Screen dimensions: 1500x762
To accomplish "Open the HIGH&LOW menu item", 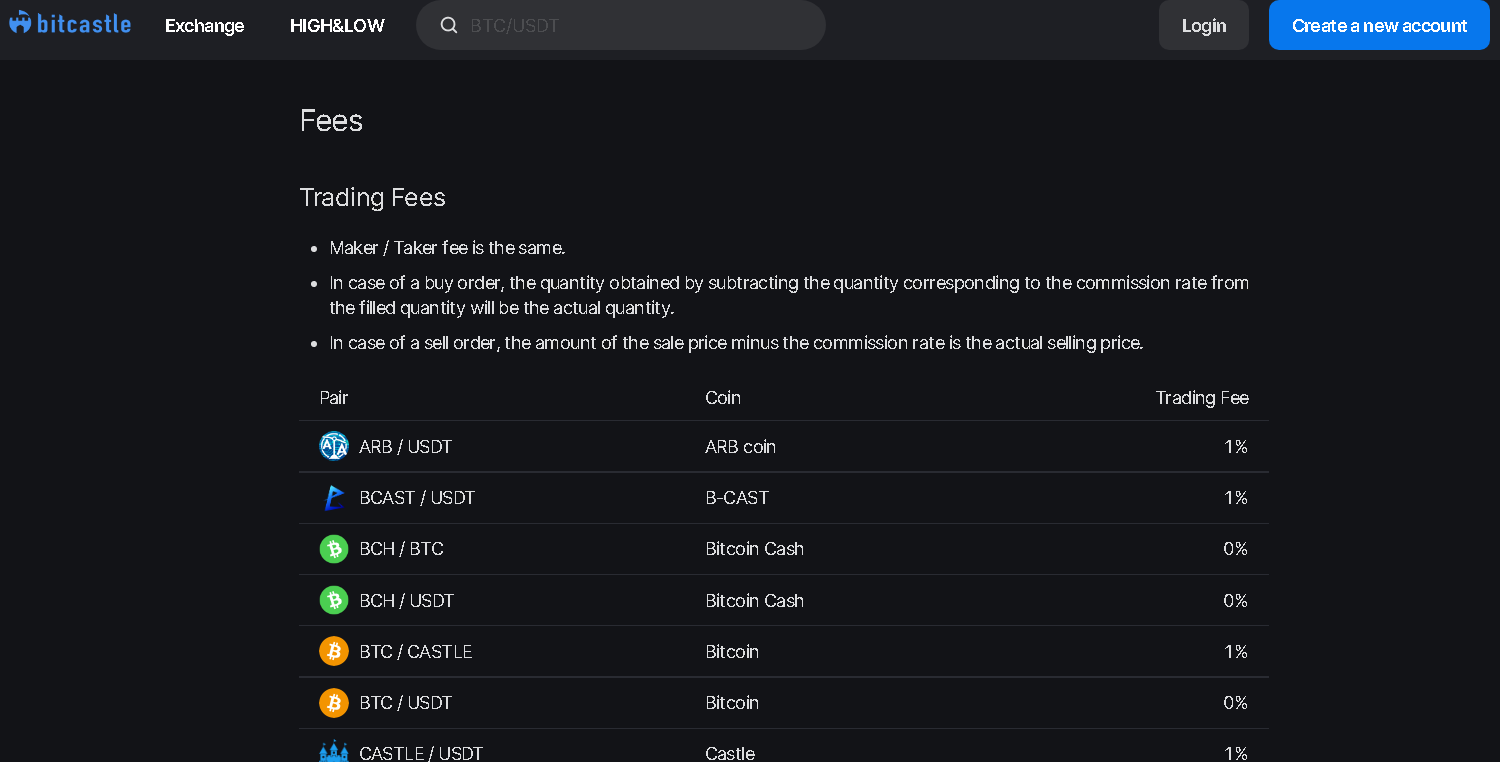I will [337, 26].
